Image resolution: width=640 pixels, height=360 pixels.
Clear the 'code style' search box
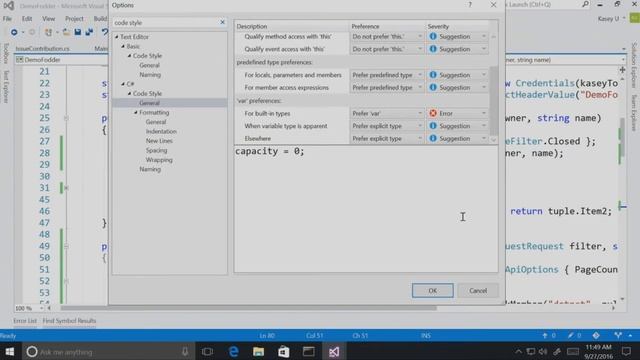click(222, 22)
